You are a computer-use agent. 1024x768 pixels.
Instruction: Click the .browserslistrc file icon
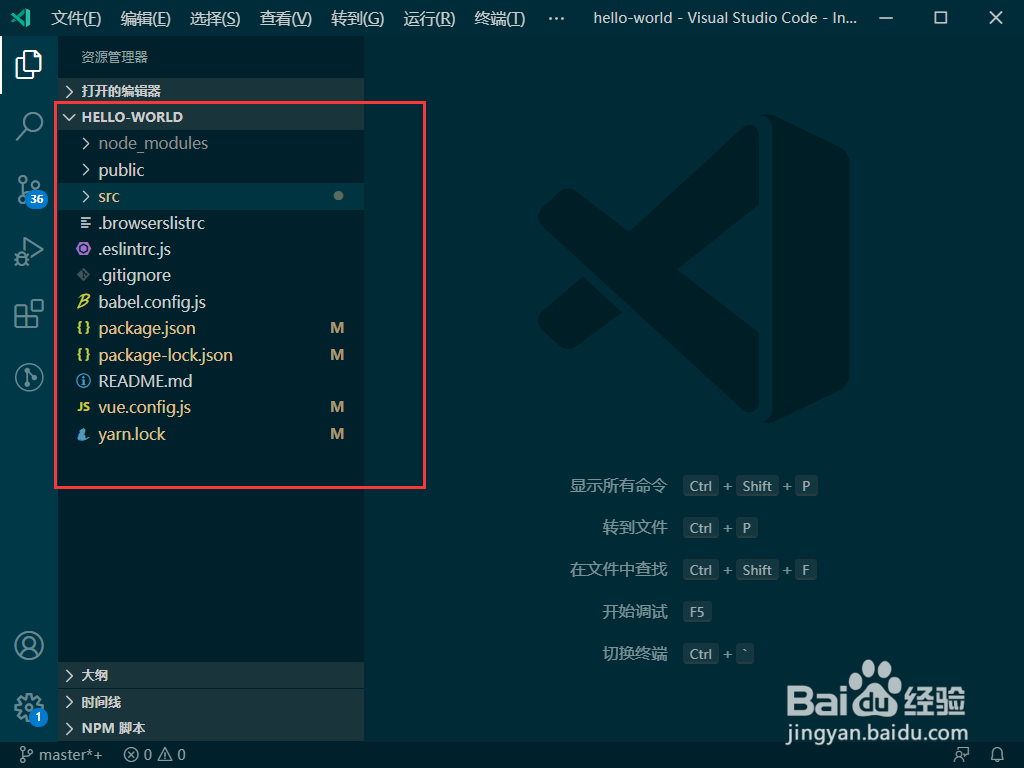[85, 223]
